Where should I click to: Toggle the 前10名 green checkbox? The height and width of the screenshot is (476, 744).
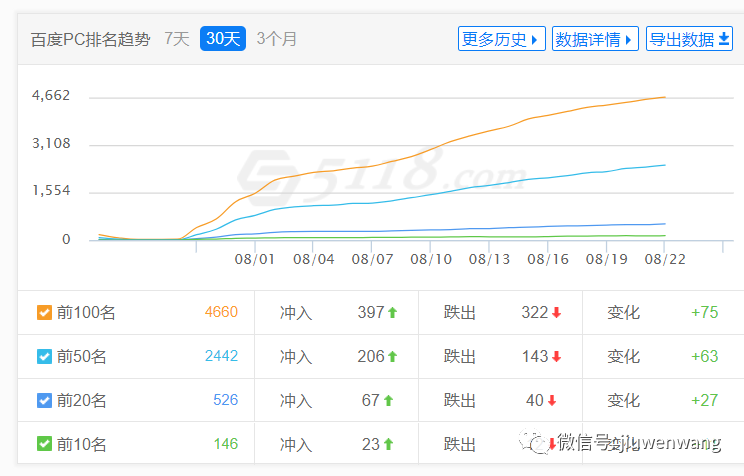tap(44, 444)
